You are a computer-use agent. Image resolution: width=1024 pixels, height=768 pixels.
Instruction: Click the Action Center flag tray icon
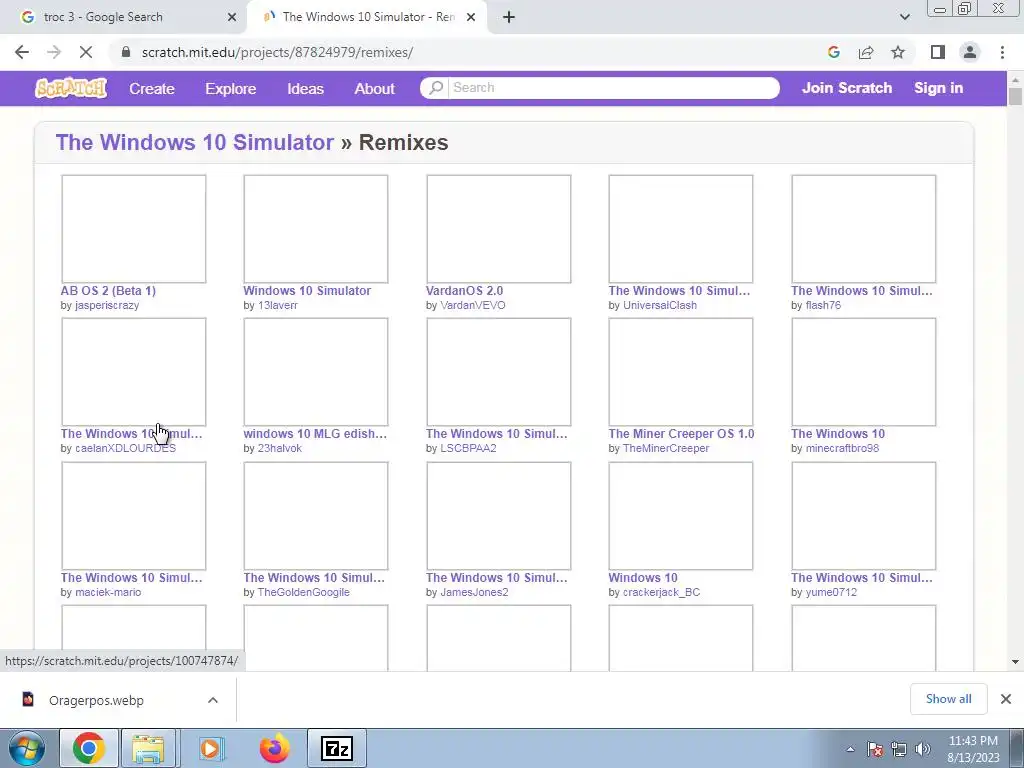(874, 750)
